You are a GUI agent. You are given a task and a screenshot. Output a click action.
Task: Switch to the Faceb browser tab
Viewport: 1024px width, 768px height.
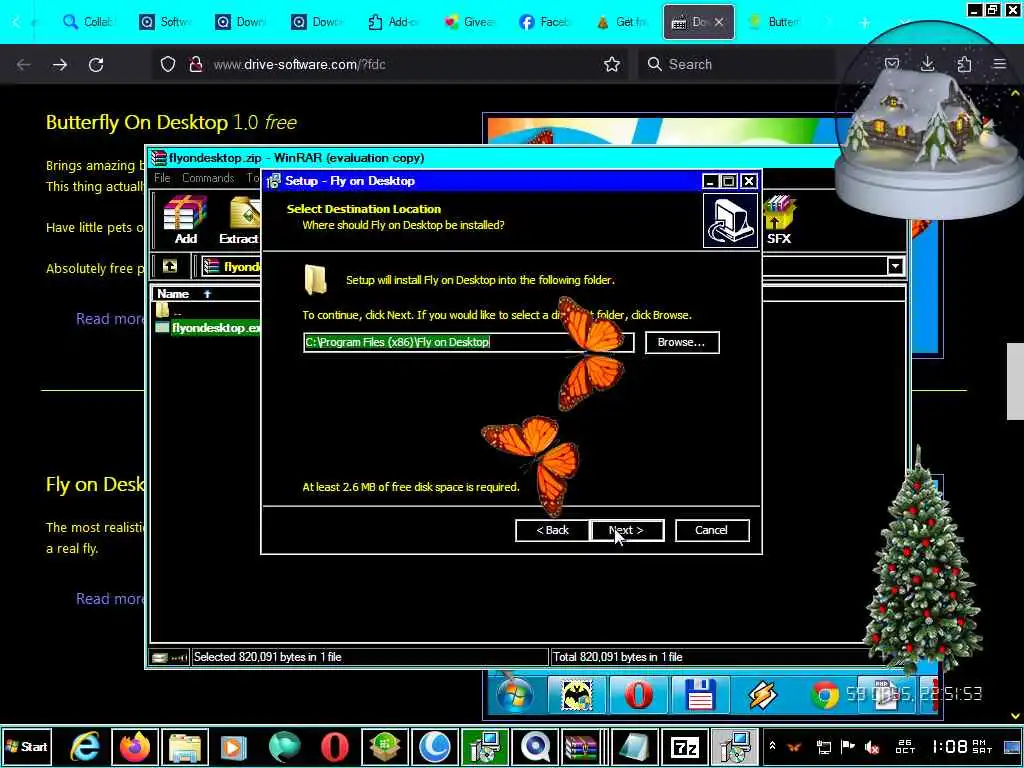click(545, 22)
